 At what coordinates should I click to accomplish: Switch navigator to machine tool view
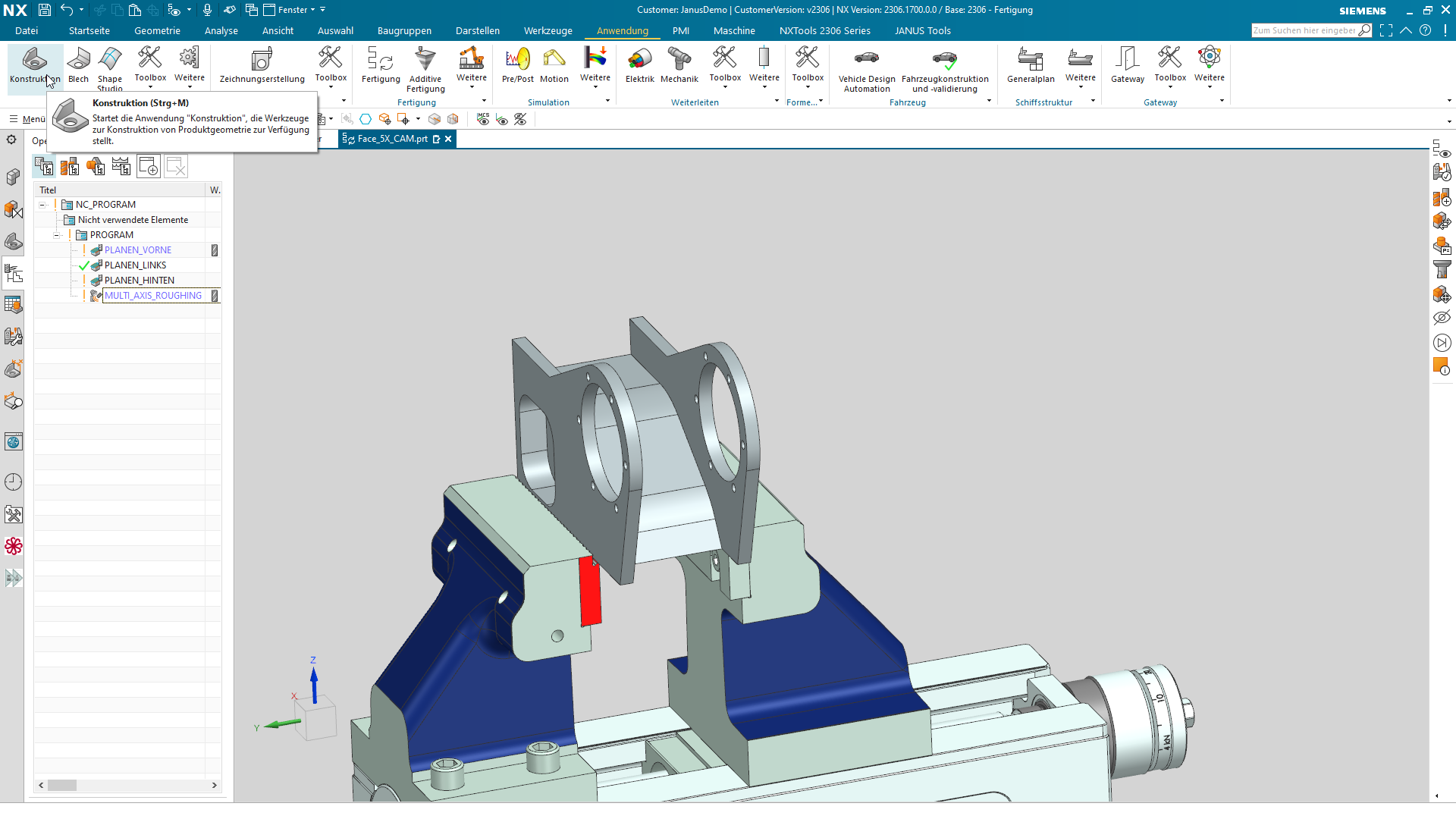[70, 167]
